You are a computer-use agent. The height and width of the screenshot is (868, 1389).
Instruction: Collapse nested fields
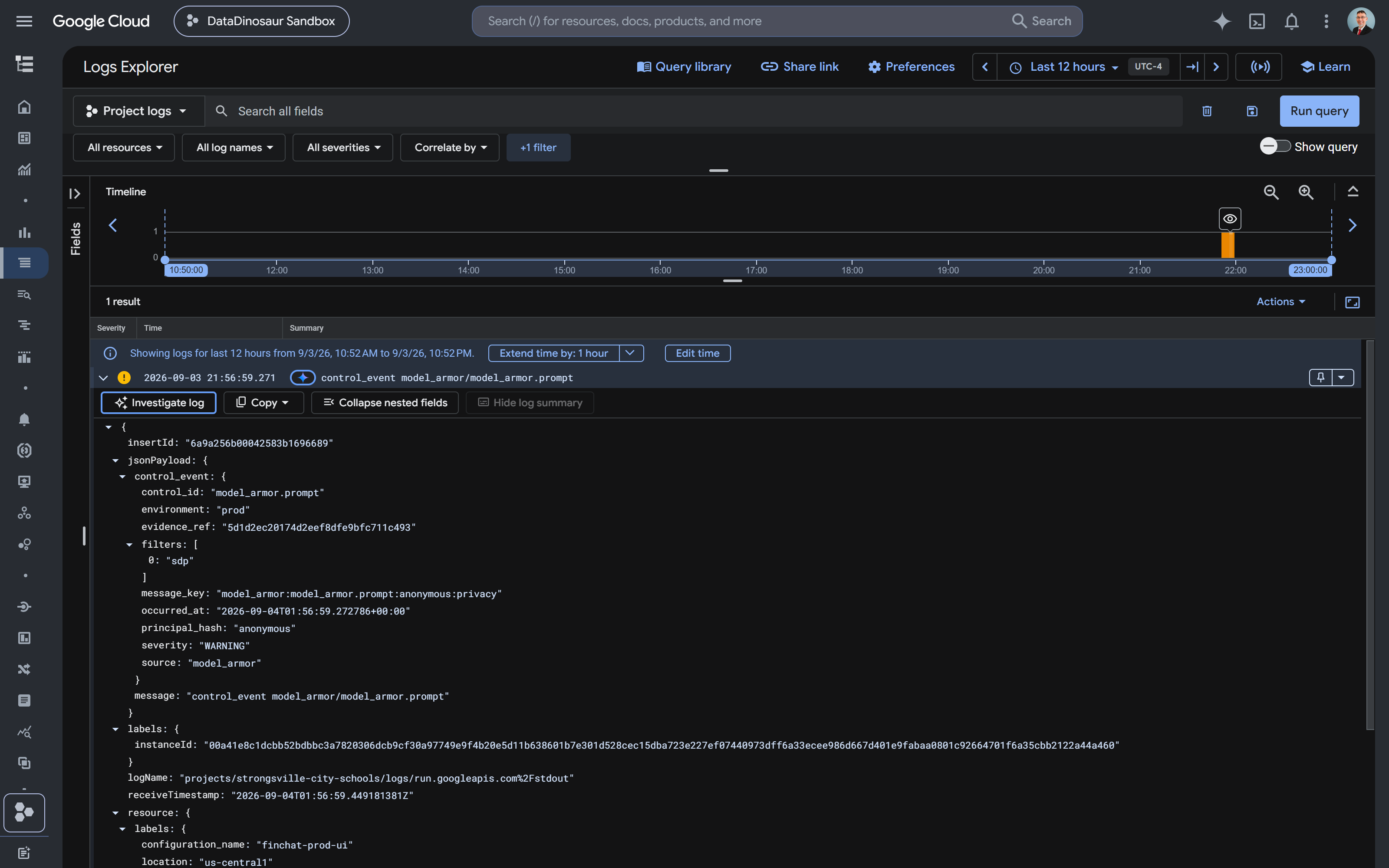point(385,402)
